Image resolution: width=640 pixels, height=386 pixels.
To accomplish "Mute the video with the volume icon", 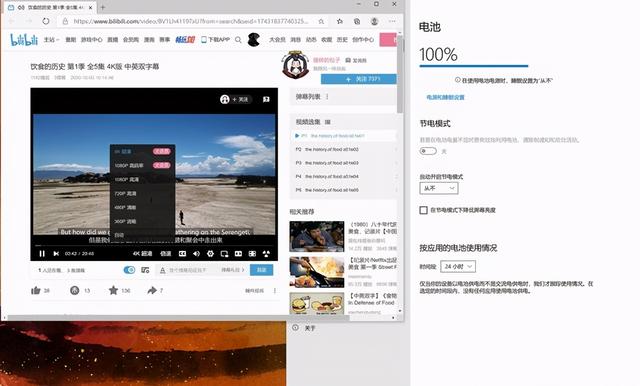I will [196, 253].
